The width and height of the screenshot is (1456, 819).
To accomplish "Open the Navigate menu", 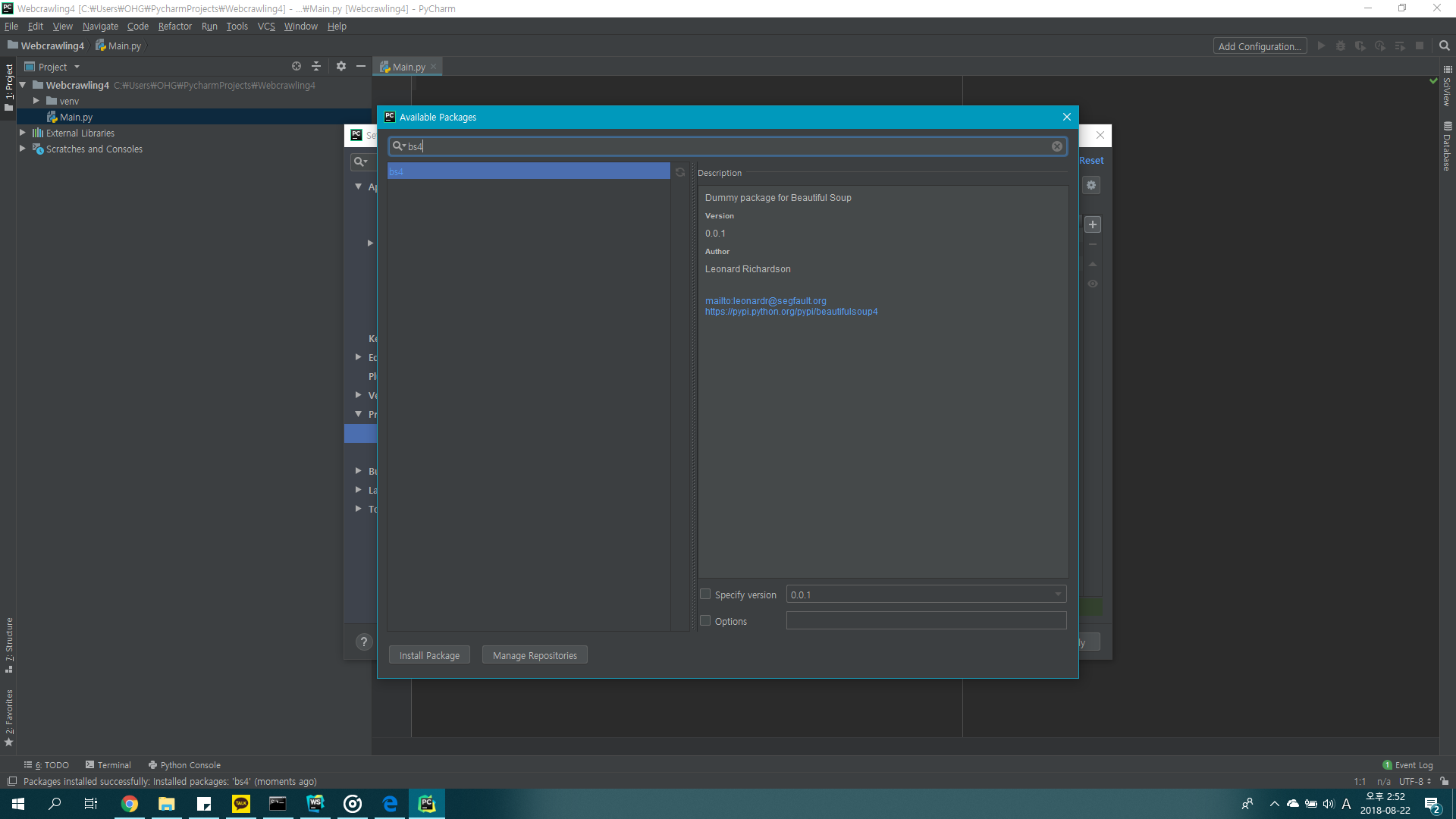I will click(100, 26).
